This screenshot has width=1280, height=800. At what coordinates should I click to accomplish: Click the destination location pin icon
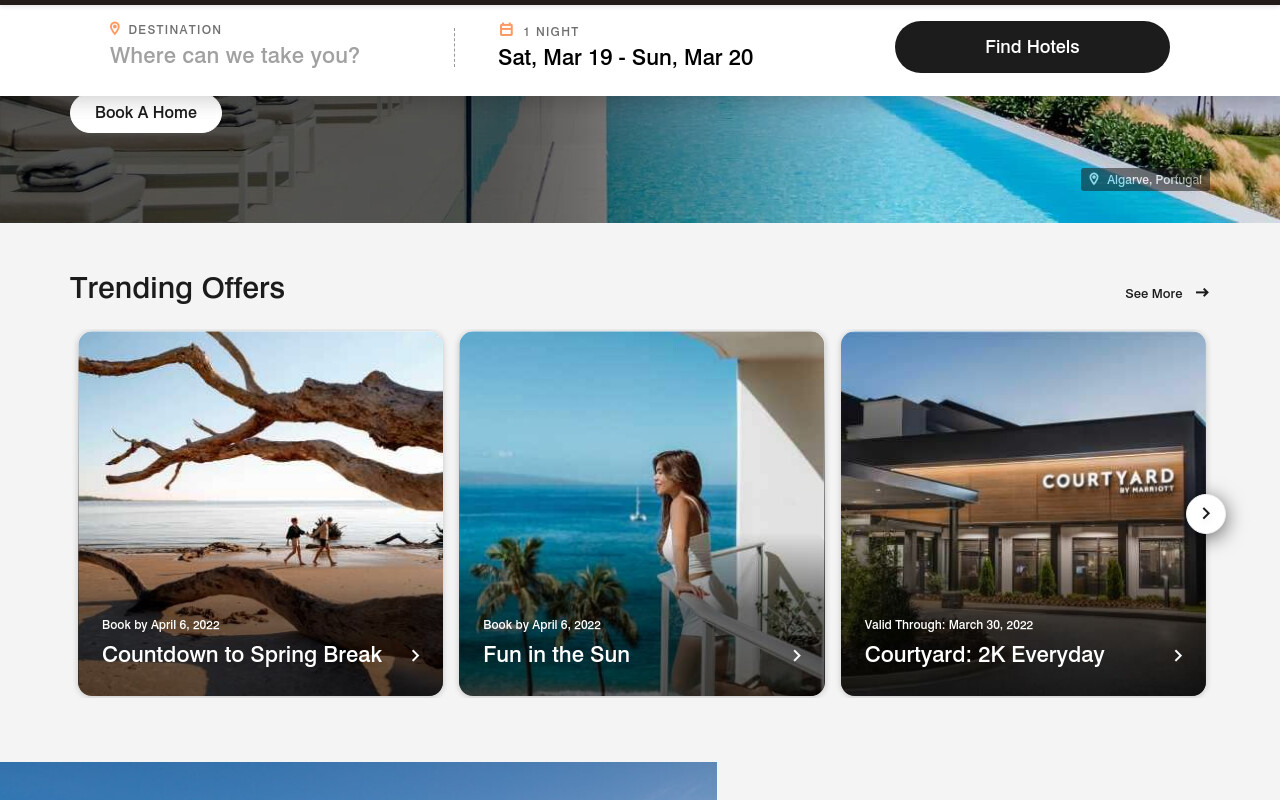click(x=115, y=29)
